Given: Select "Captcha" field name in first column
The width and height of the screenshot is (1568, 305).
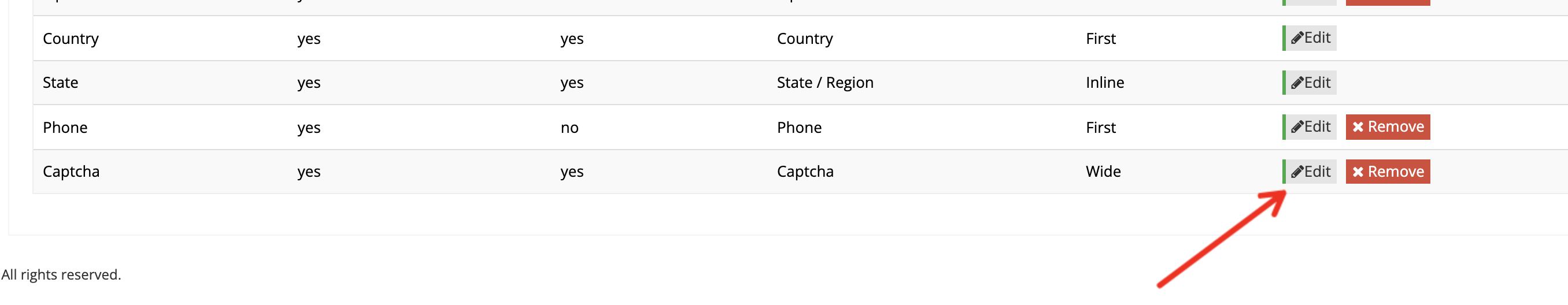Looking at the screenshot, I should 71,172.
